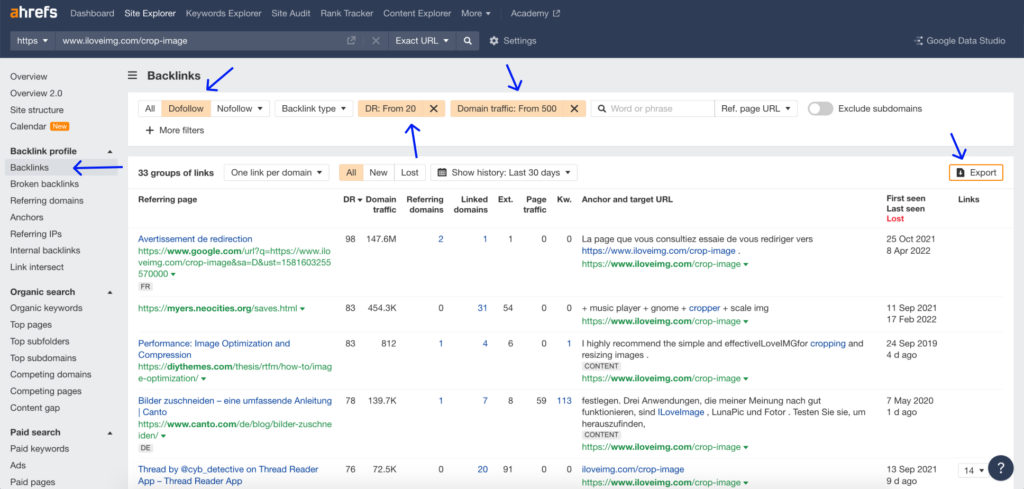1024x489 pixels.
Task: Collapse the Paid search section
Action: [x=110, y=432]
